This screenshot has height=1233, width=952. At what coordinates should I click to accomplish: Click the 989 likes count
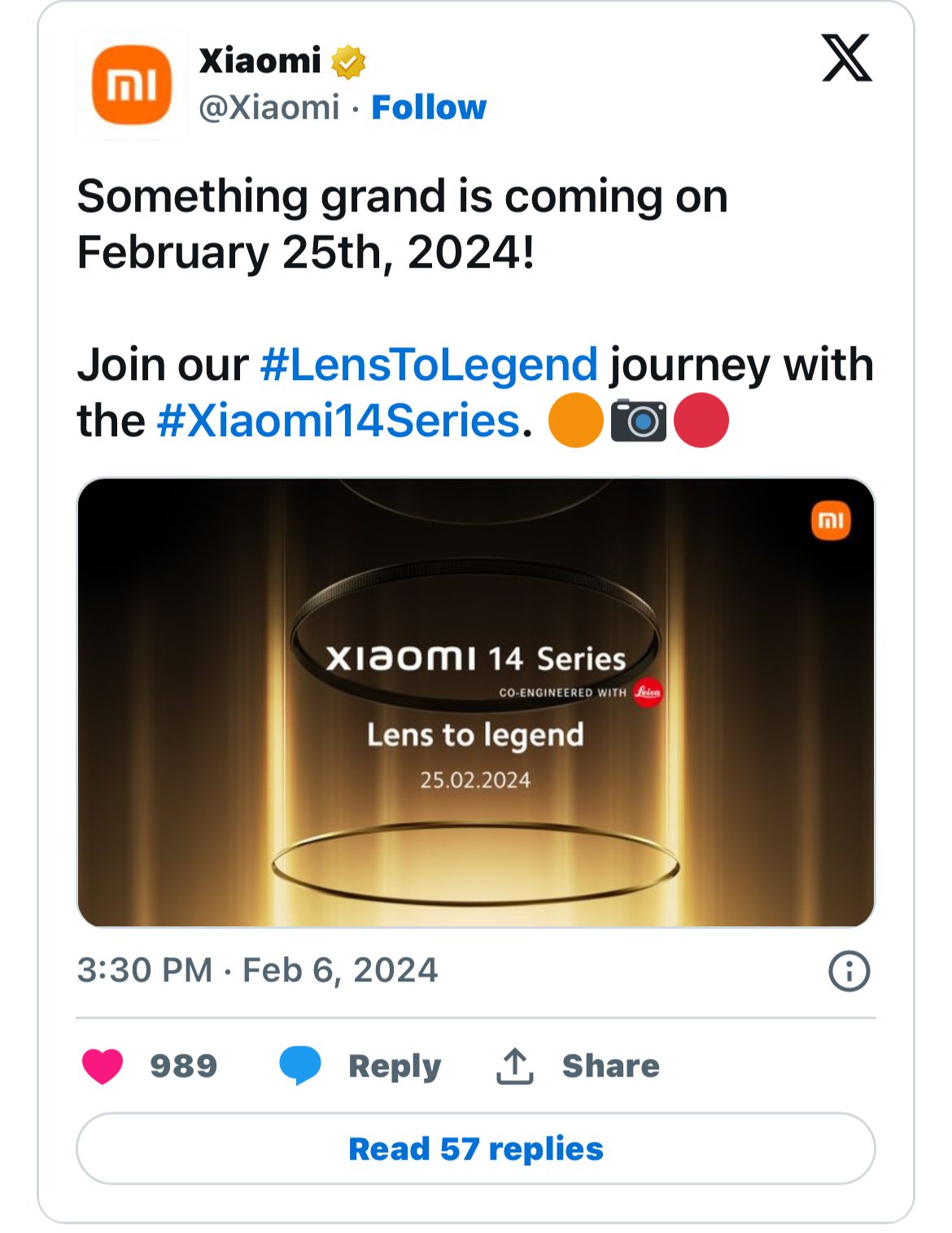pos(184,1065)
